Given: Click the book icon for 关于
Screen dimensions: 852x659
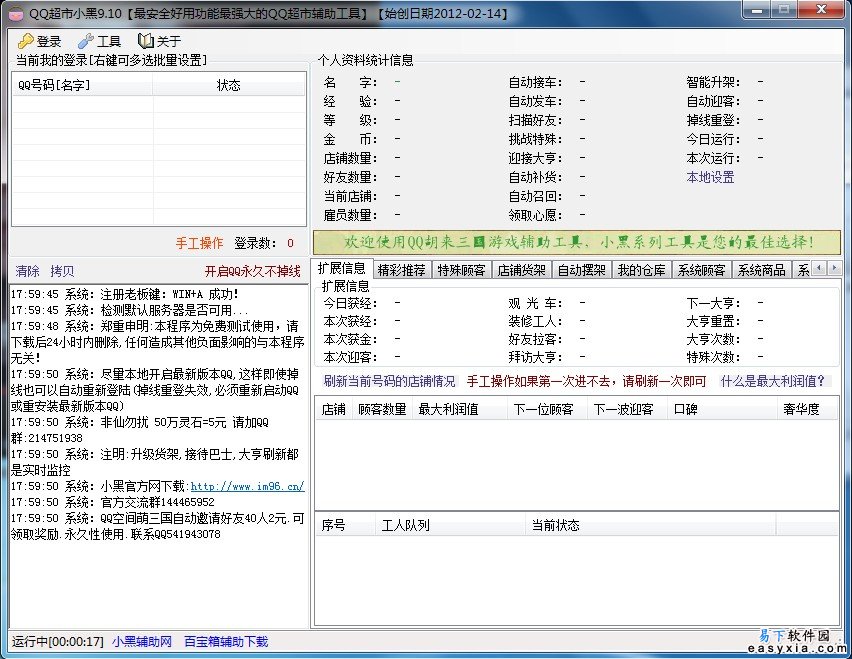Looking at the screenshot, I should click(146, 41).
